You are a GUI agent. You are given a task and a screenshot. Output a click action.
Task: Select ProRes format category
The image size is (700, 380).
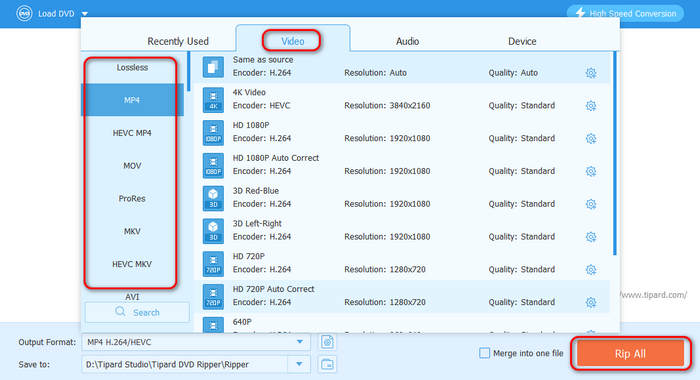pos(132,198)
